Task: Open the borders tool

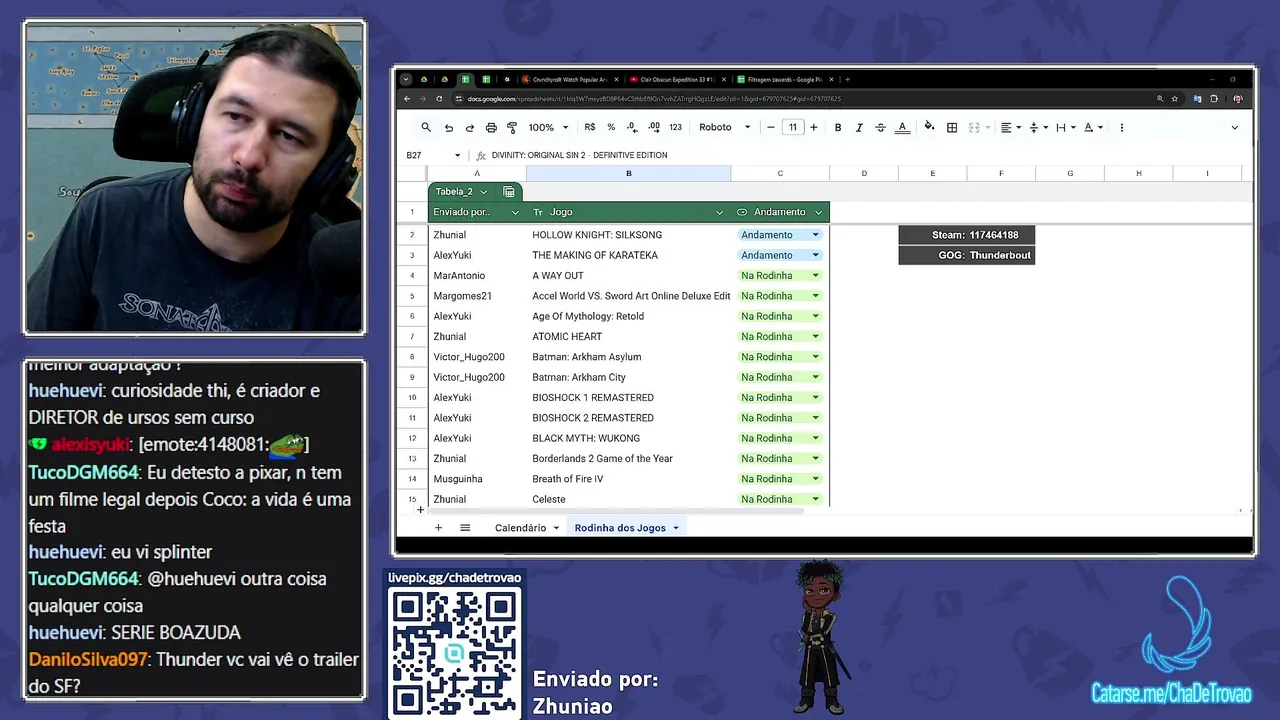Action: click(x=952, y=127)
